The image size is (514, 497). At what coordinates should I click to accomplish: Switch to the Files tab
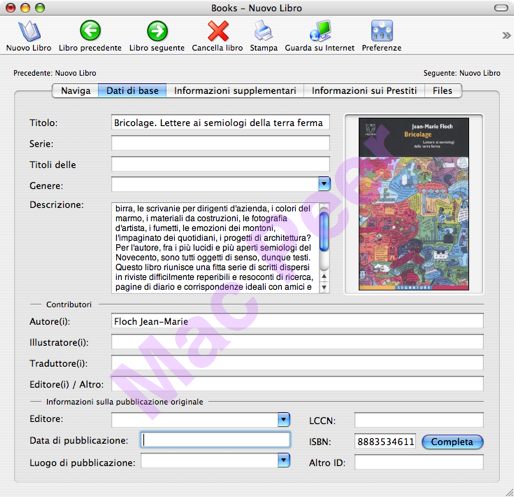click(443, 91)
